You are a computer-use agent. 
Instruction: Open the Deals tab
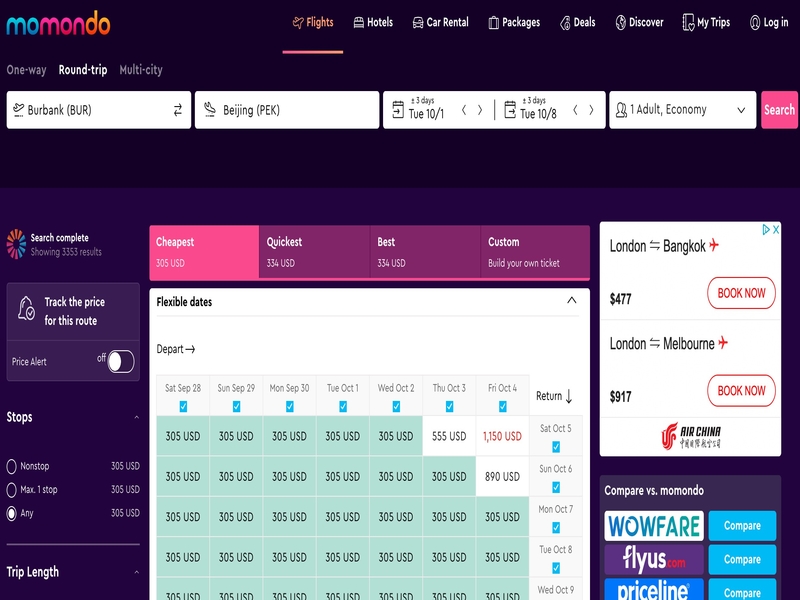(578, 22)
